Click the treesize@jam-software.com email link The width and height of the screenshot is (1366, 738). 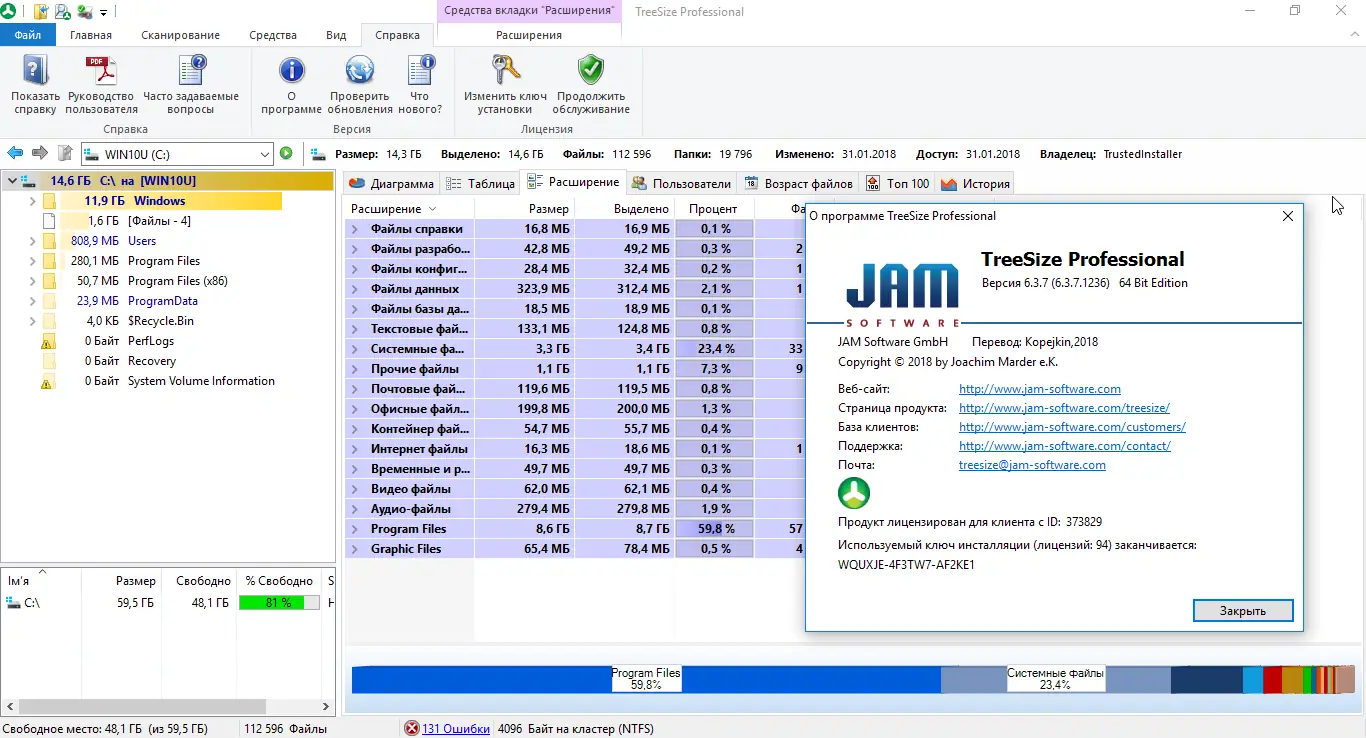click(1032, 465)
